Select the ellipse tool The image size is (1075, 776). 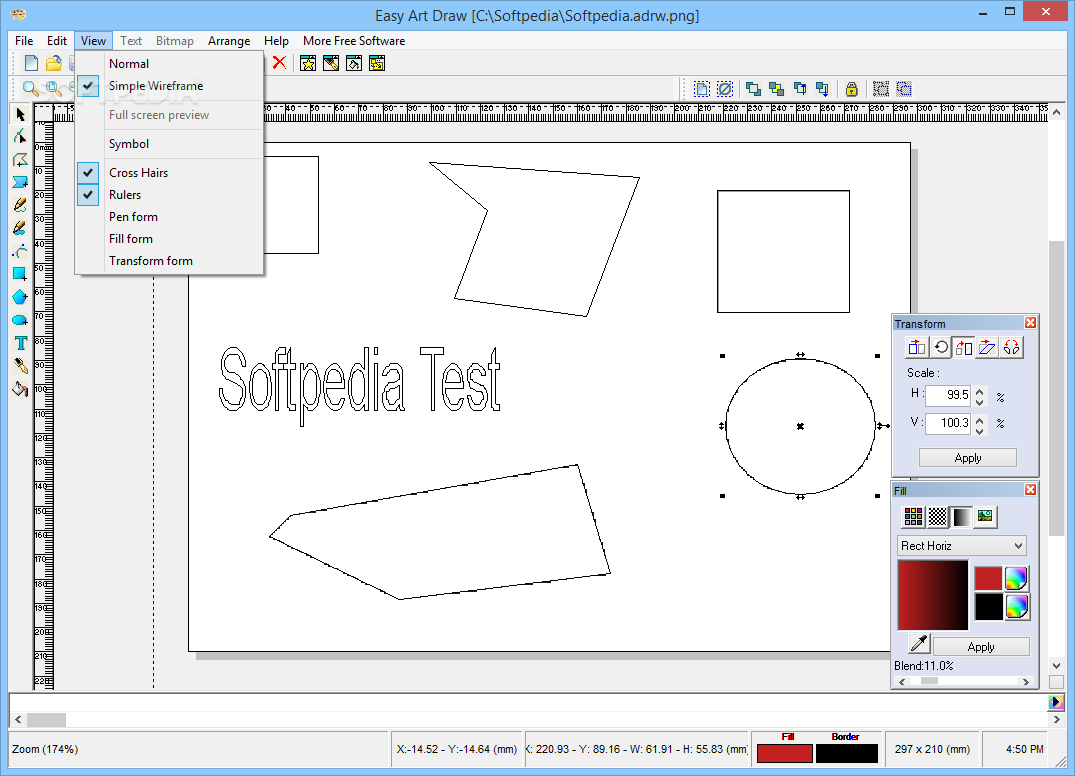click(20, 320)
